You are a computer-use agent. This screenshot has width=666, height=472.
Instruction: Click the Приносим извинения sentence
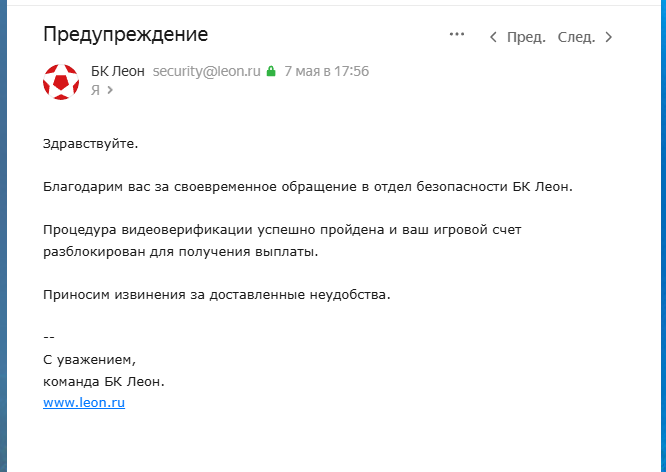(x=216, y=294)
